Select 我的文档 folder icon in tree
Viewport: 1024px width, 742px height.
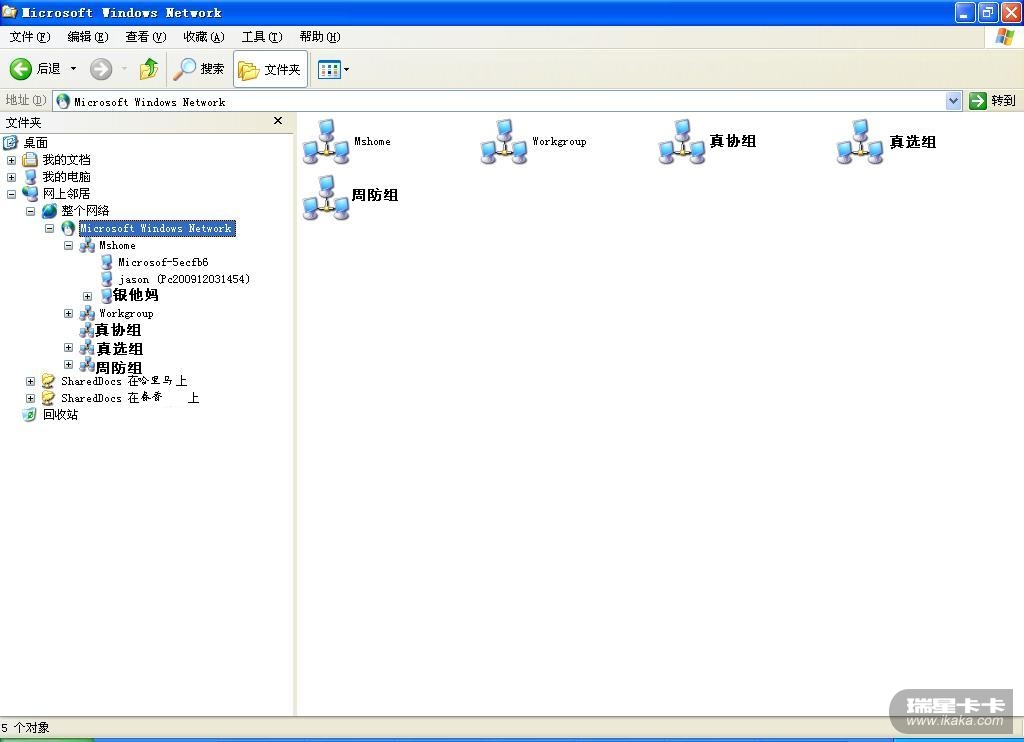30,159
